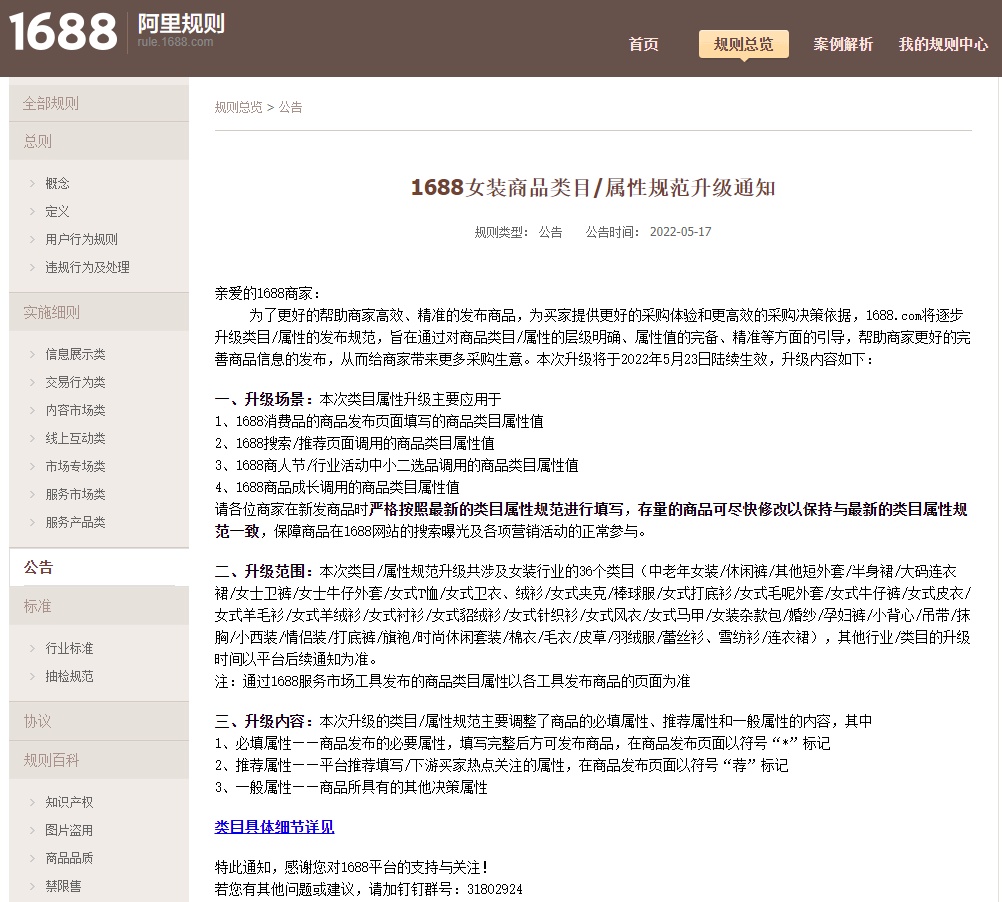Viewport: 1002px width, 902px height.
Task: Click the 二、升级范围 heading
Action: tap(265, 572)
